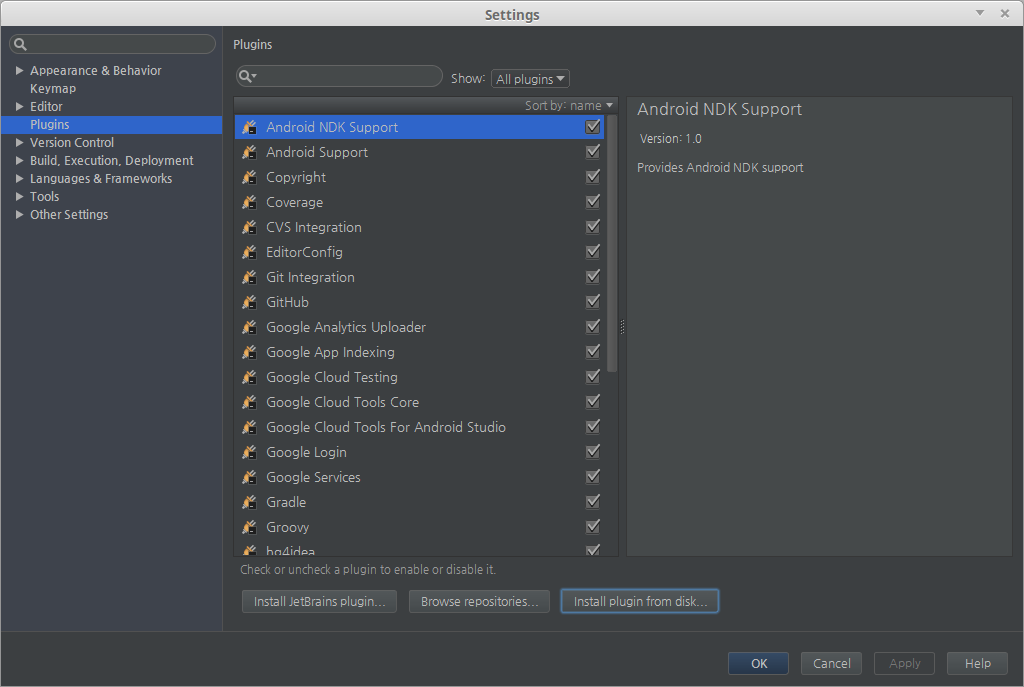
Task: Focus the plugin search field
Action: [339, 76]
